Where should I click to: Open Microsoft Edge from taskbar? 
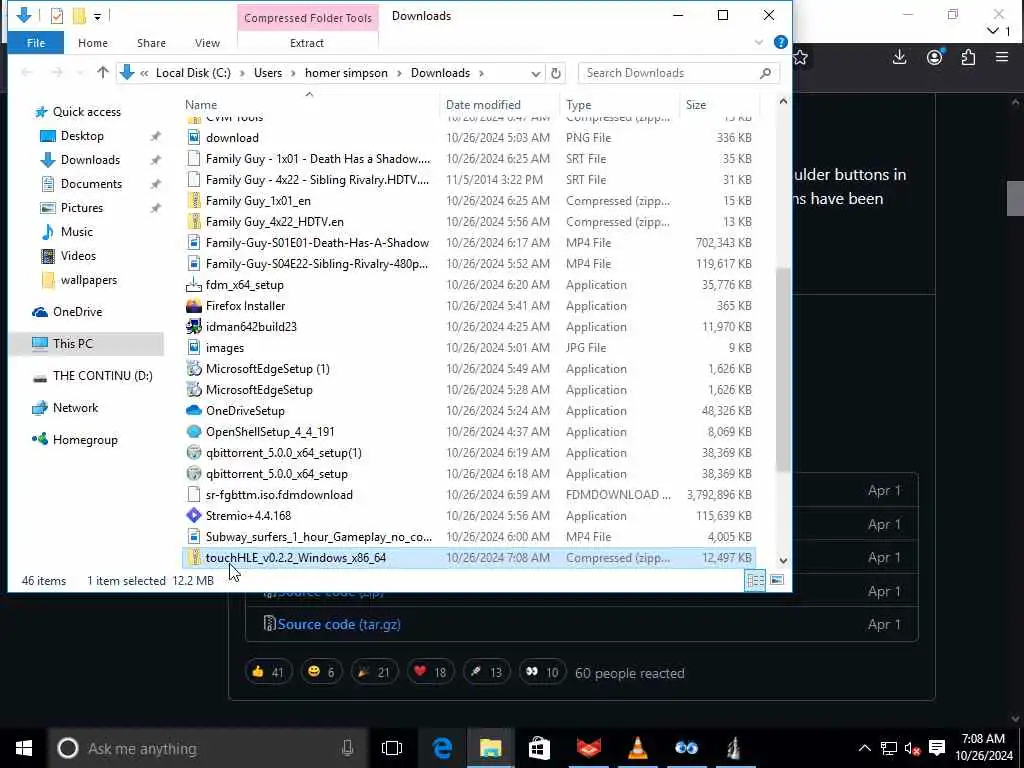pos(442,748)
